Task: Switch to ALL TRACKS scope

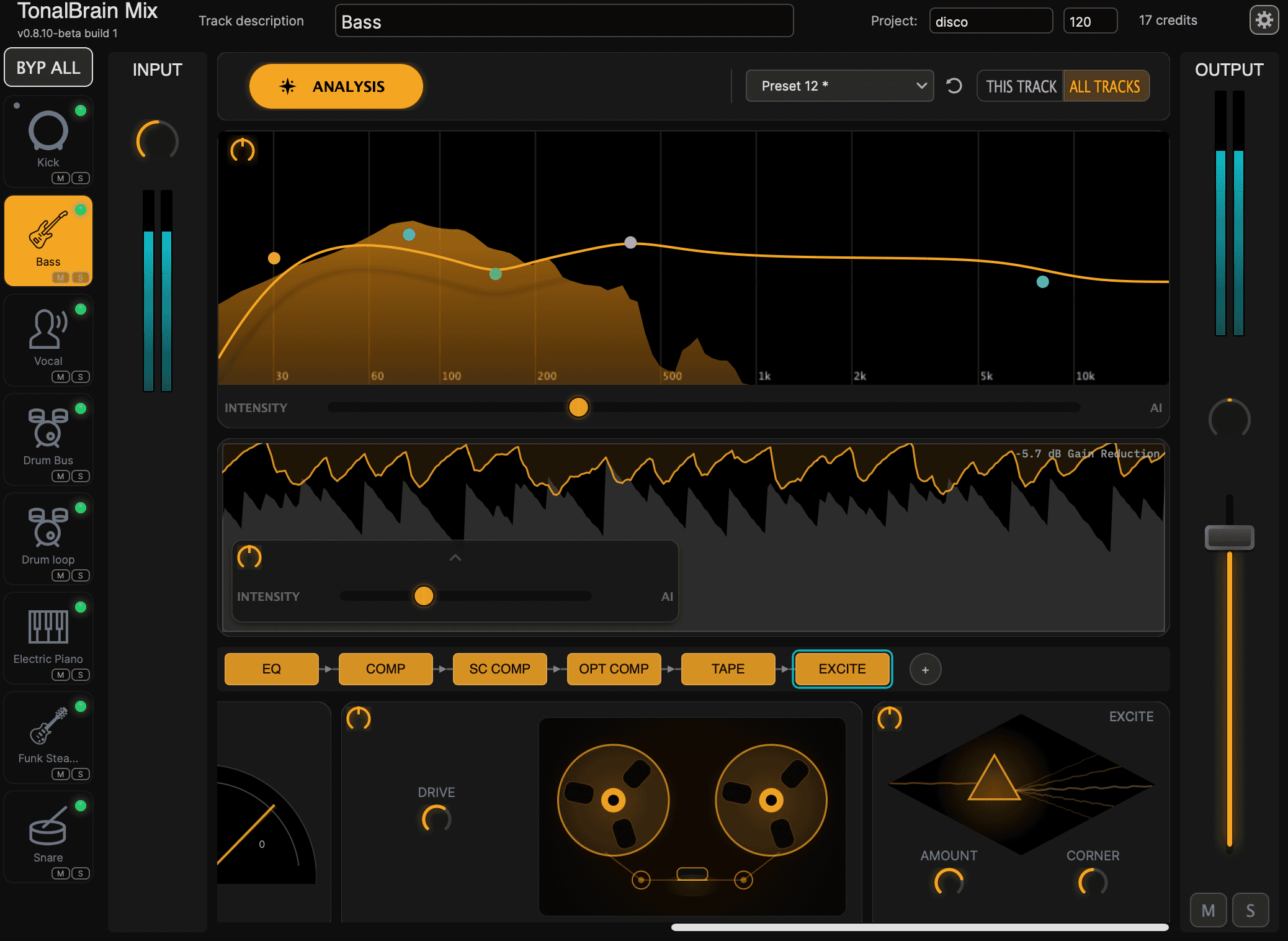Action: click(1105, 86)
